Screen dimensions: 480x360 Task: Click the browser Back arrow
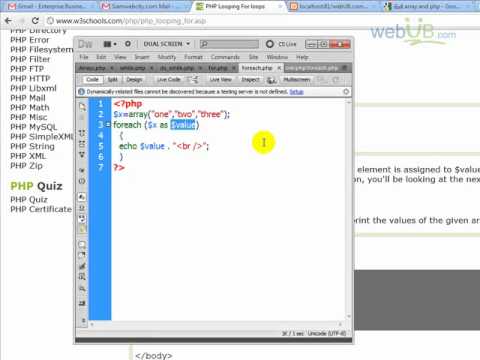click(8, 21)
